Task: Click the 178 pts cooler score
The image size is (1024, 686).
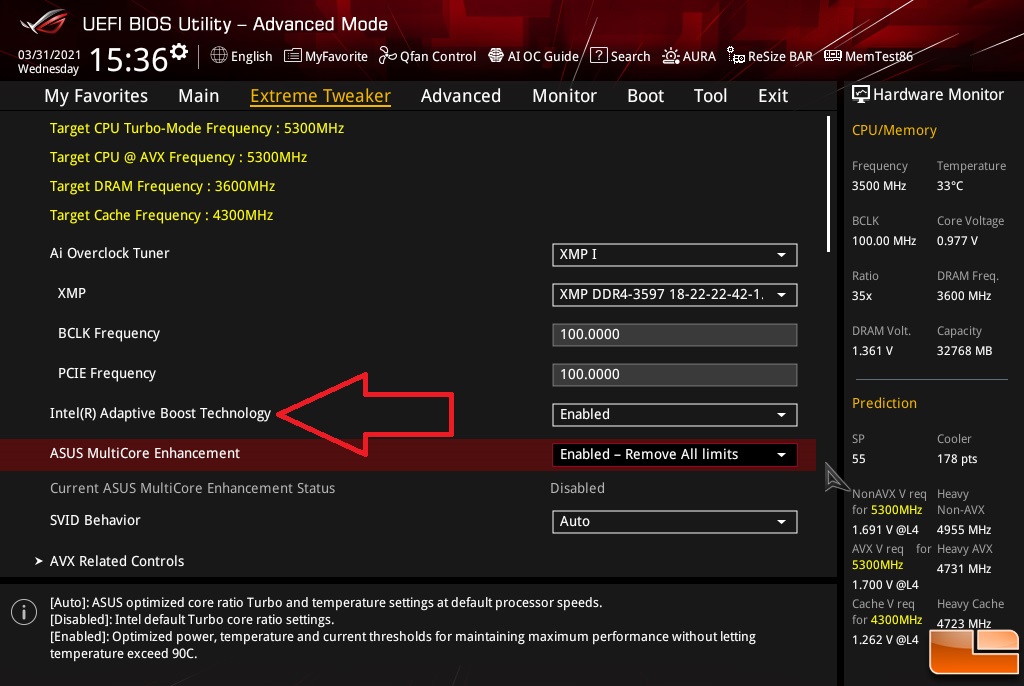Action: tap(957, 459)
